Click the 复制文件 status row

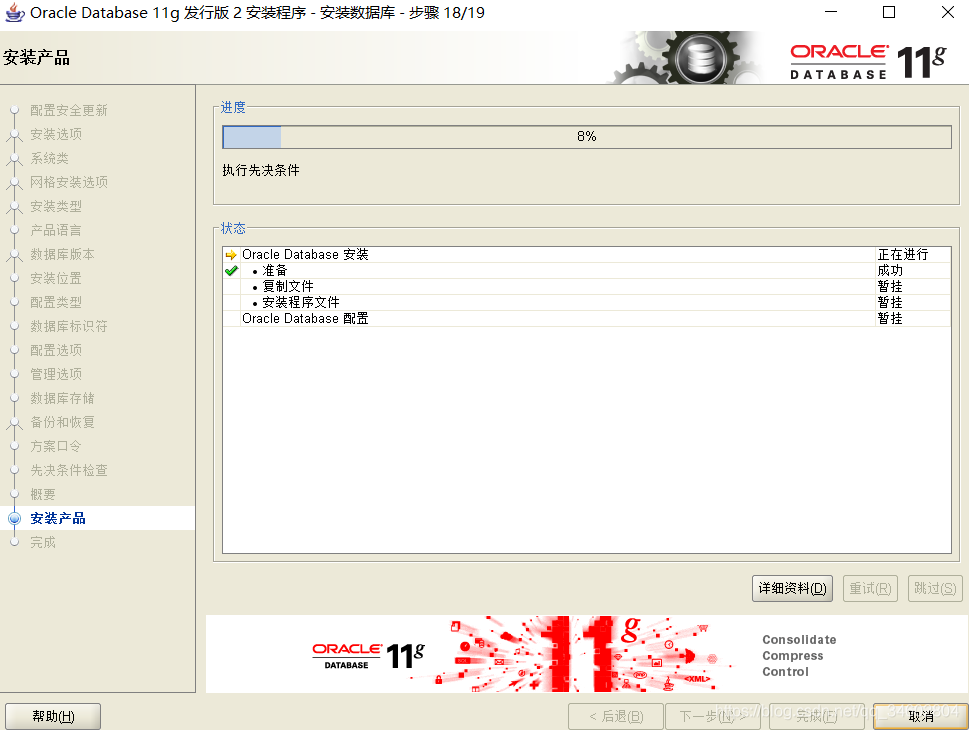[x=586, y=287]
